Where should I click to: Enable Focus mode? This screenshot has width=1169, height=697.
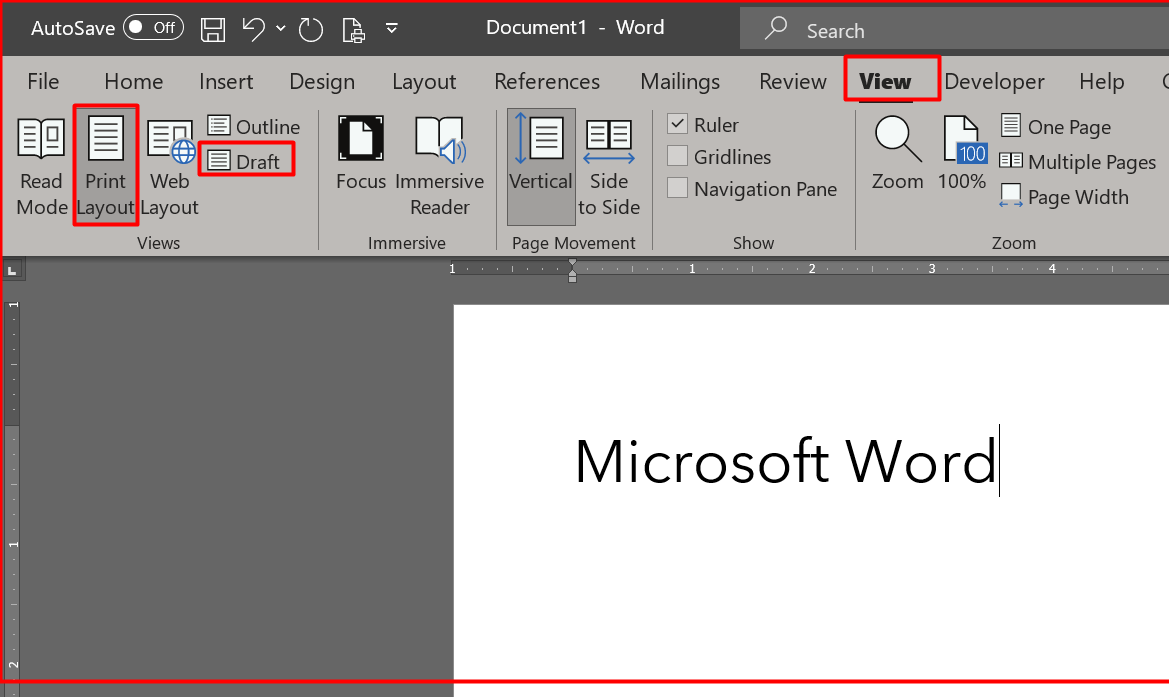tap(361, 154)
